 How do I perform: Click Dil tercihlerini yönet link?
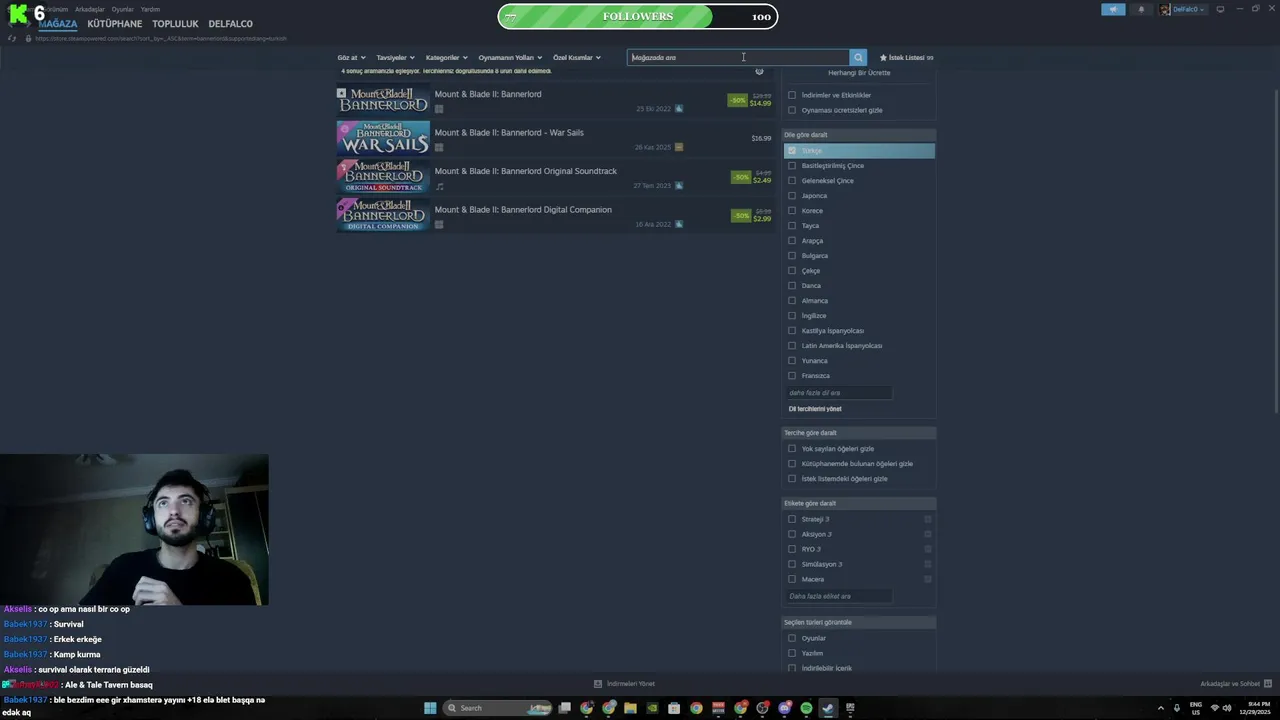coord(815,409)
